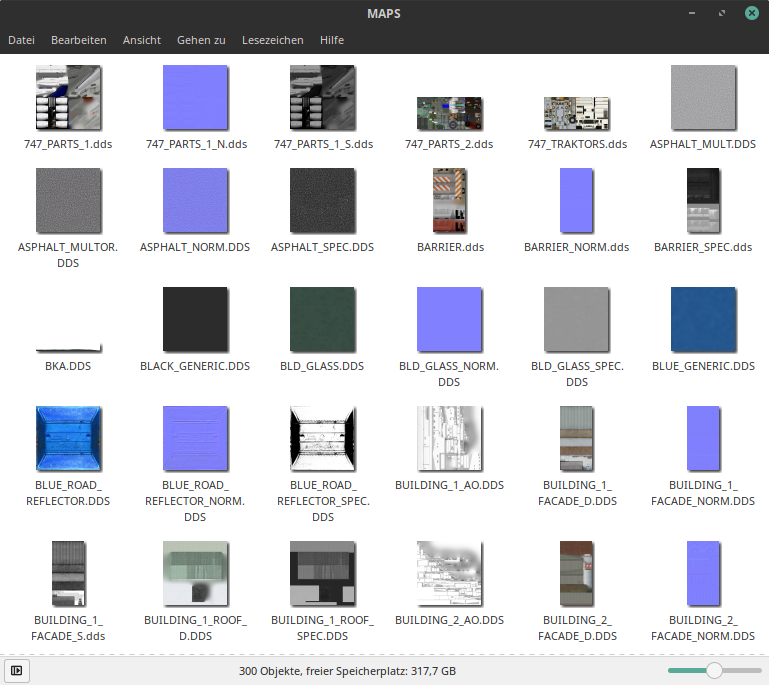
Task: Click the BUILDING_1_AO.DDS file name label
Action: pyautogui.click(x=449, y=485)
